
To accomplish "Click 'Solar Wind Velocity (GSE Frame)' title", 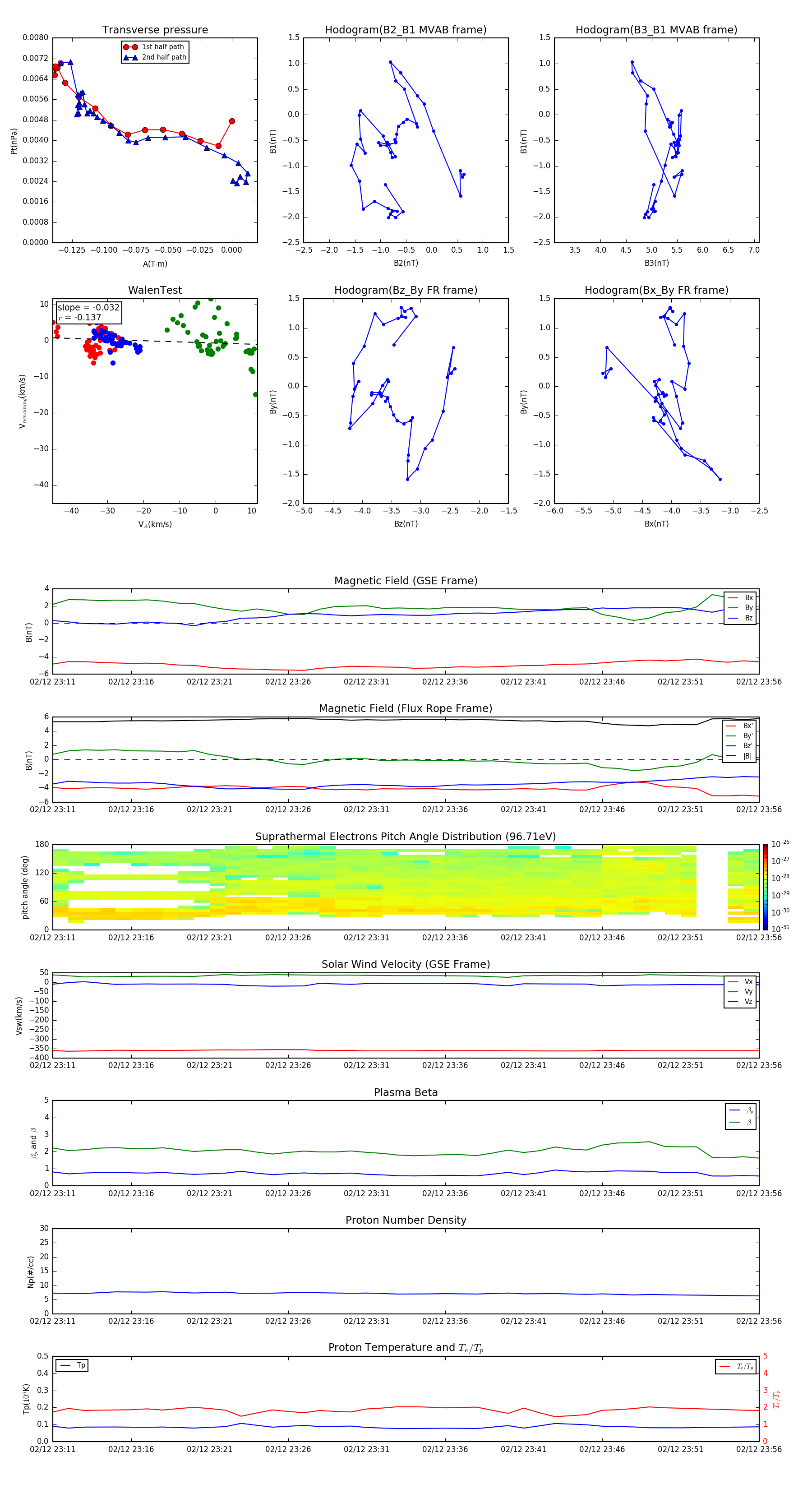I will (x=406, y=965).
